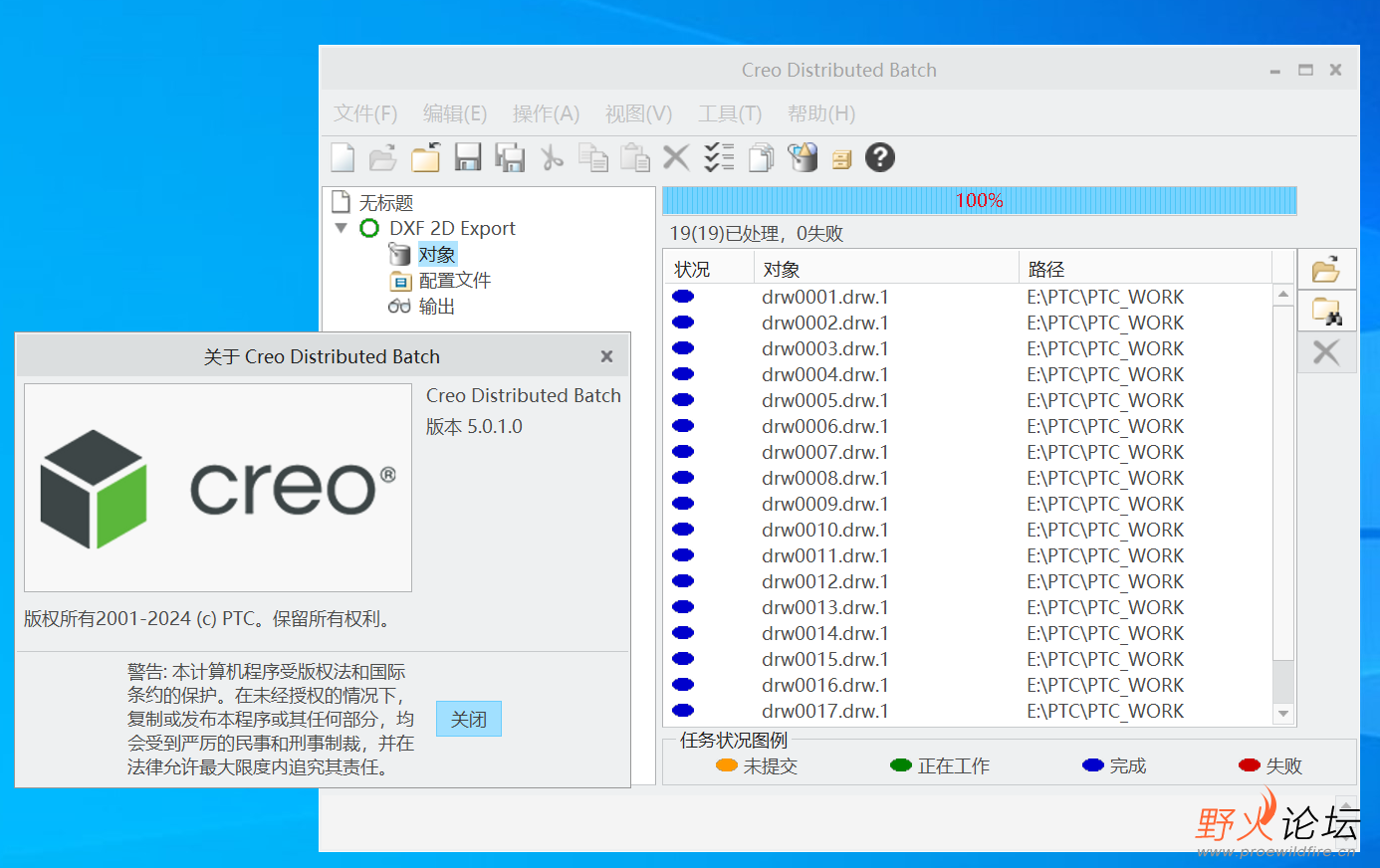Click the bucket with shapes icon
1380x868 pixels.
click(x=803, y=157)
